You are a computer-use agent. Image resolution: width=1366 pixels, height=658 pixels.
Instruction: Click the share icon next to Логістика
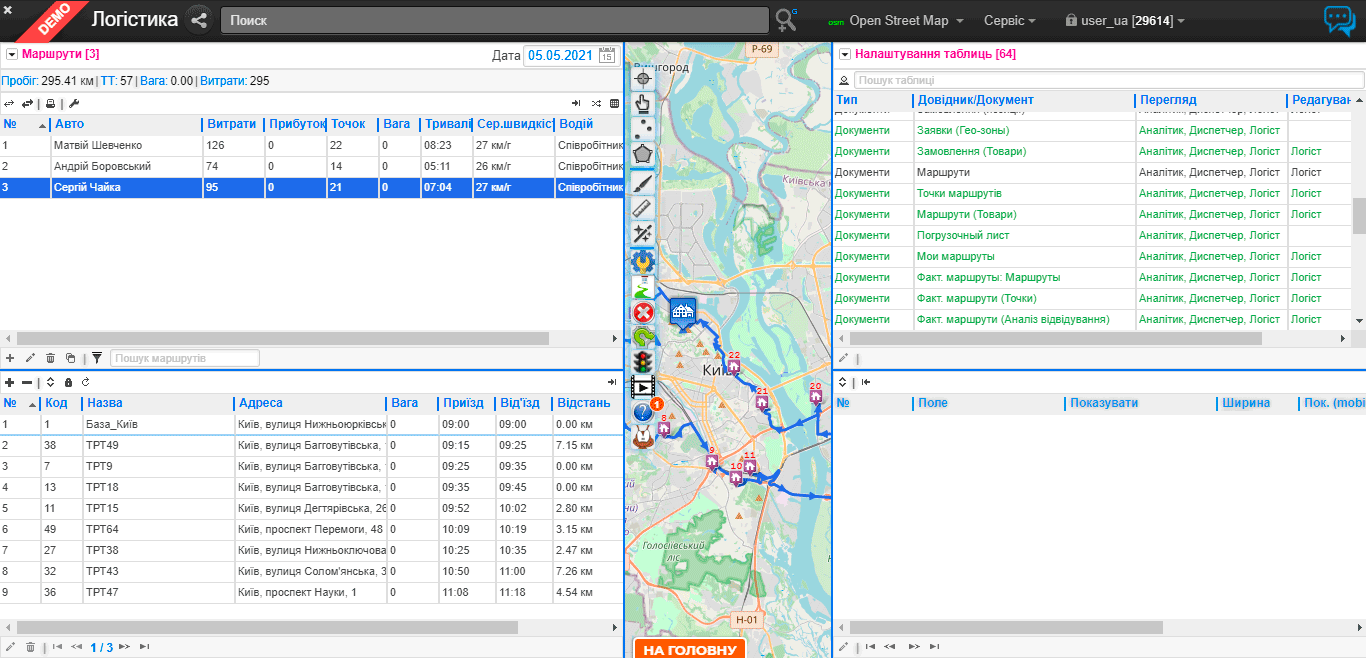199,20
